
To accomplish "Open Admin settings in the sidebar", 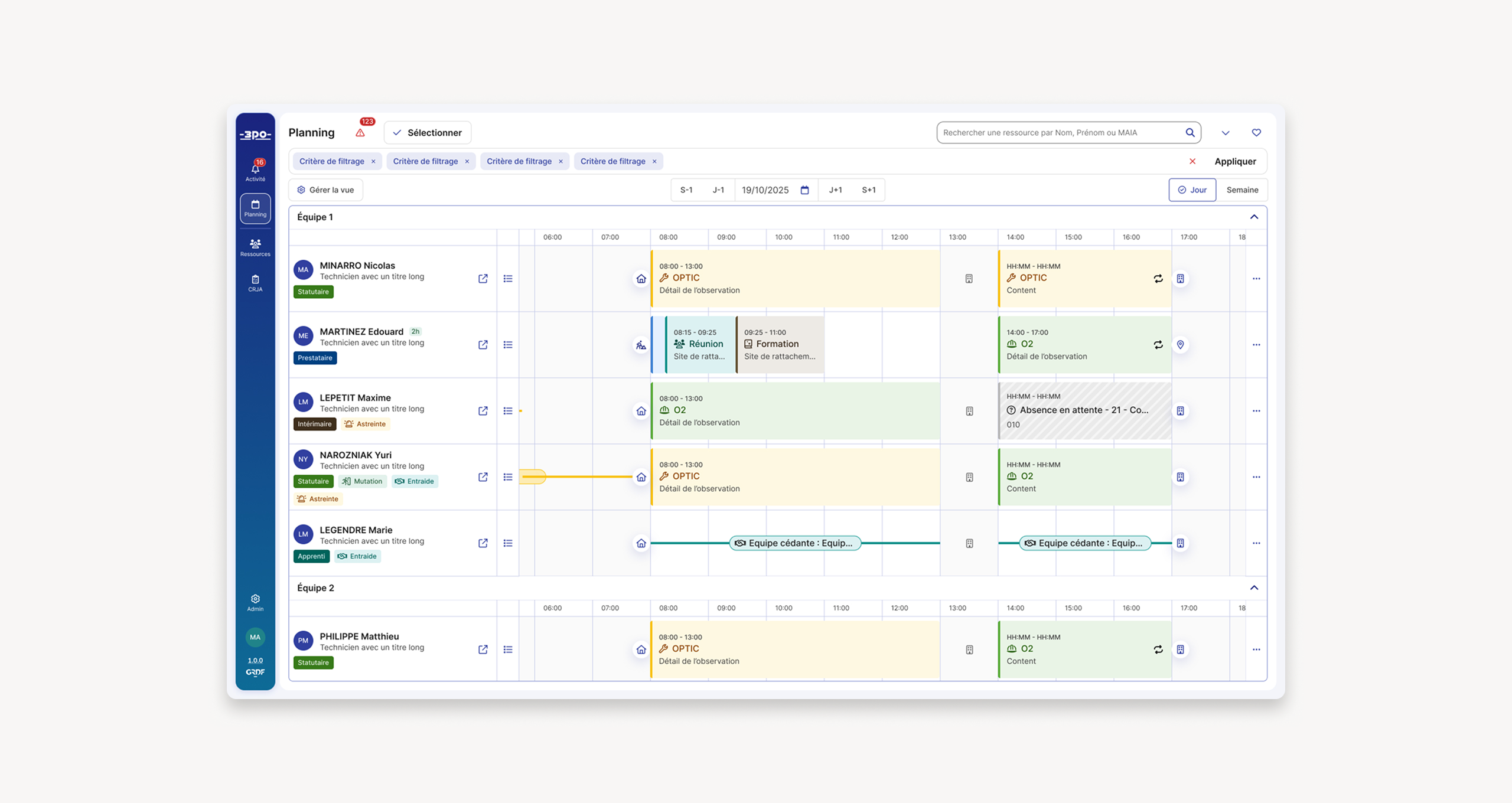I will coord(255,603).
